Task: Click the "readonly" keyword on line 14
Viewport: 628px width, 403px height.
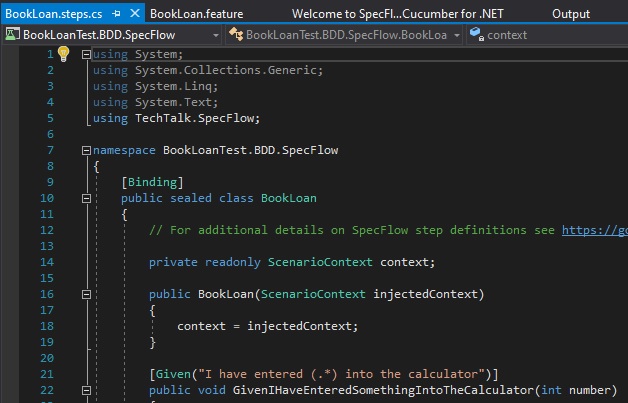Action: pyautogui.click(x=233, y=262)
